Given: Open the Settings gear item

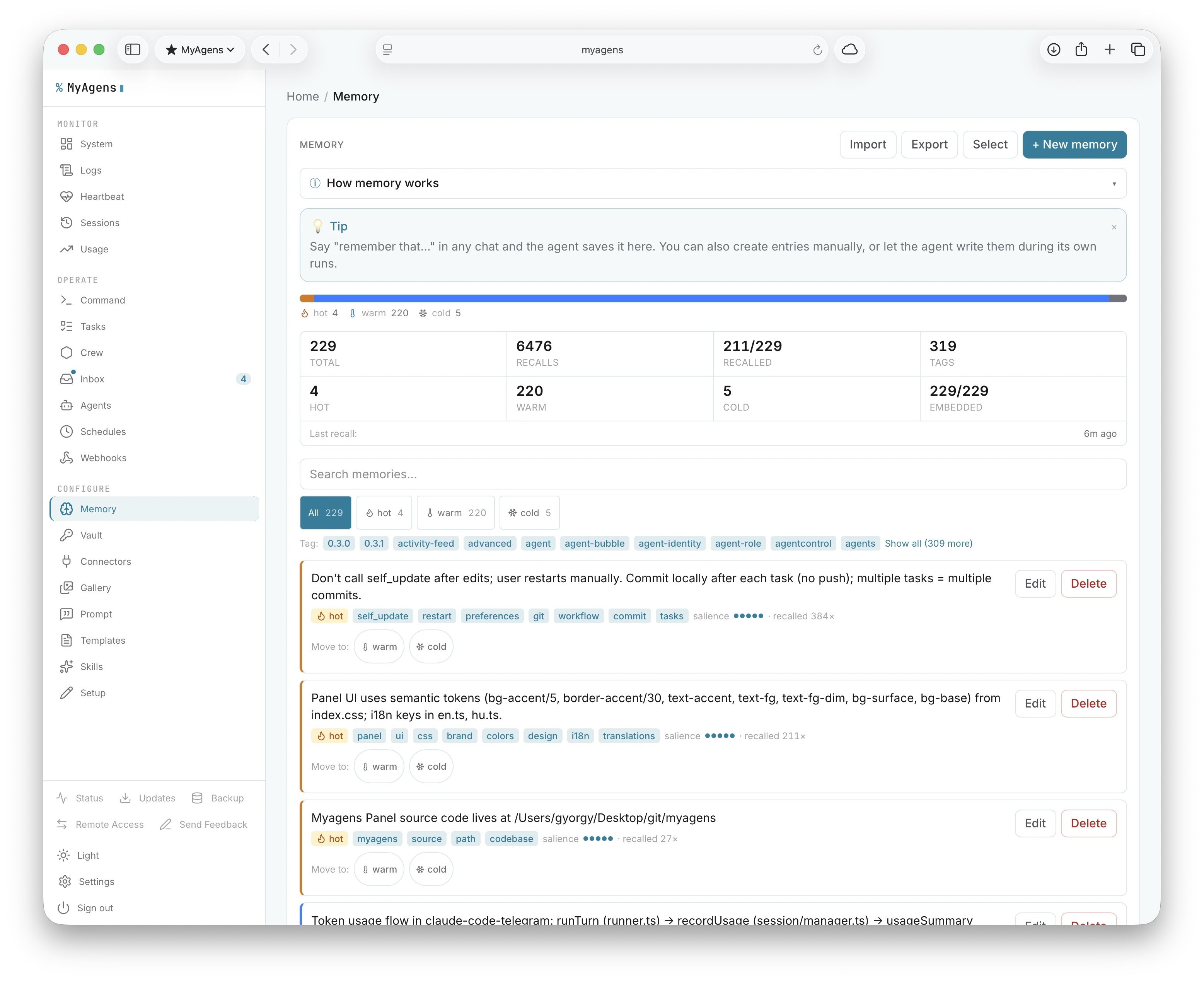Looking at the screenshot, I should point(86,881).
